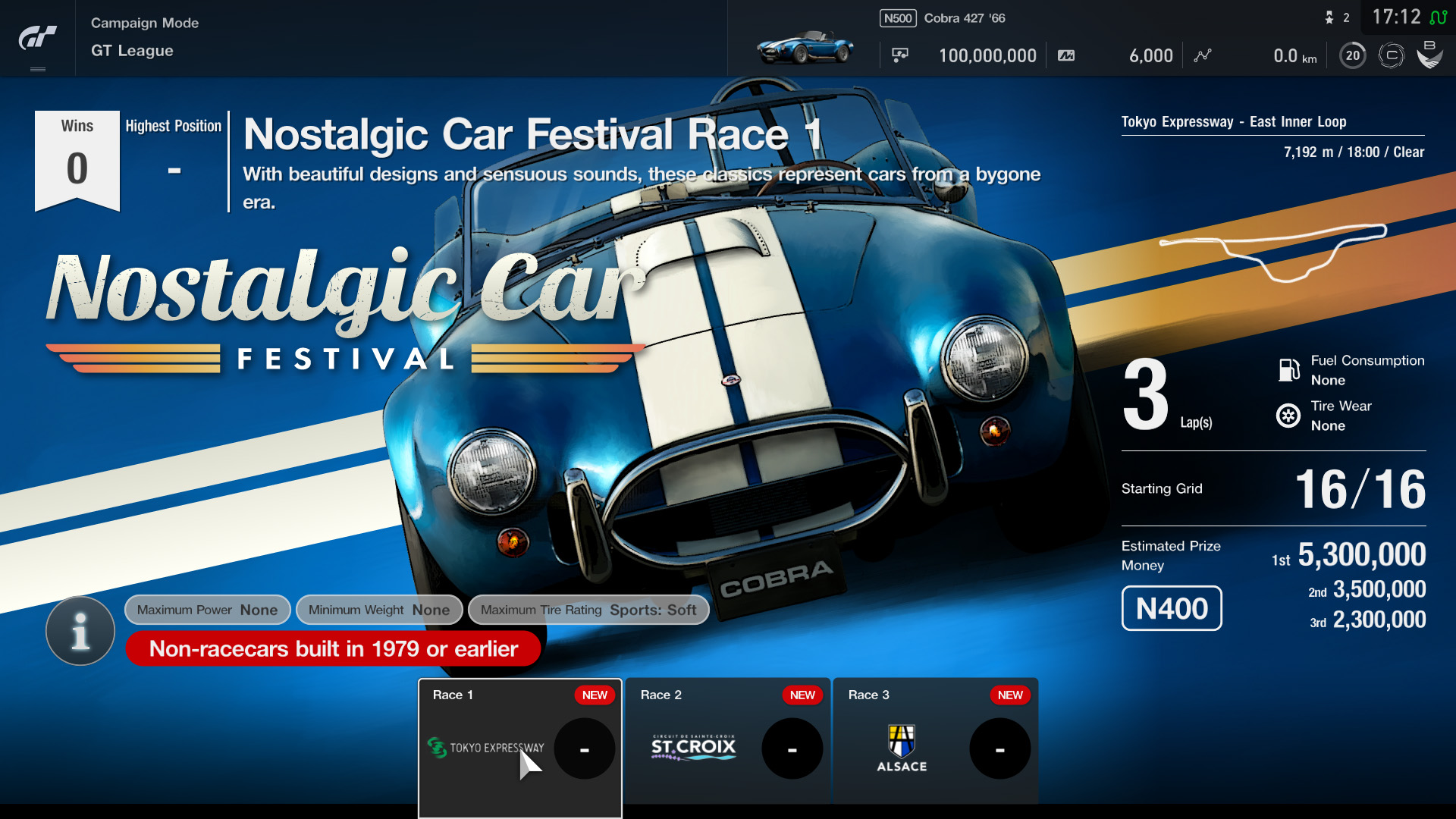Screen dimensions: 1456x819
Task: Click the distance driven graph icon
Action: coord(1203,55)
